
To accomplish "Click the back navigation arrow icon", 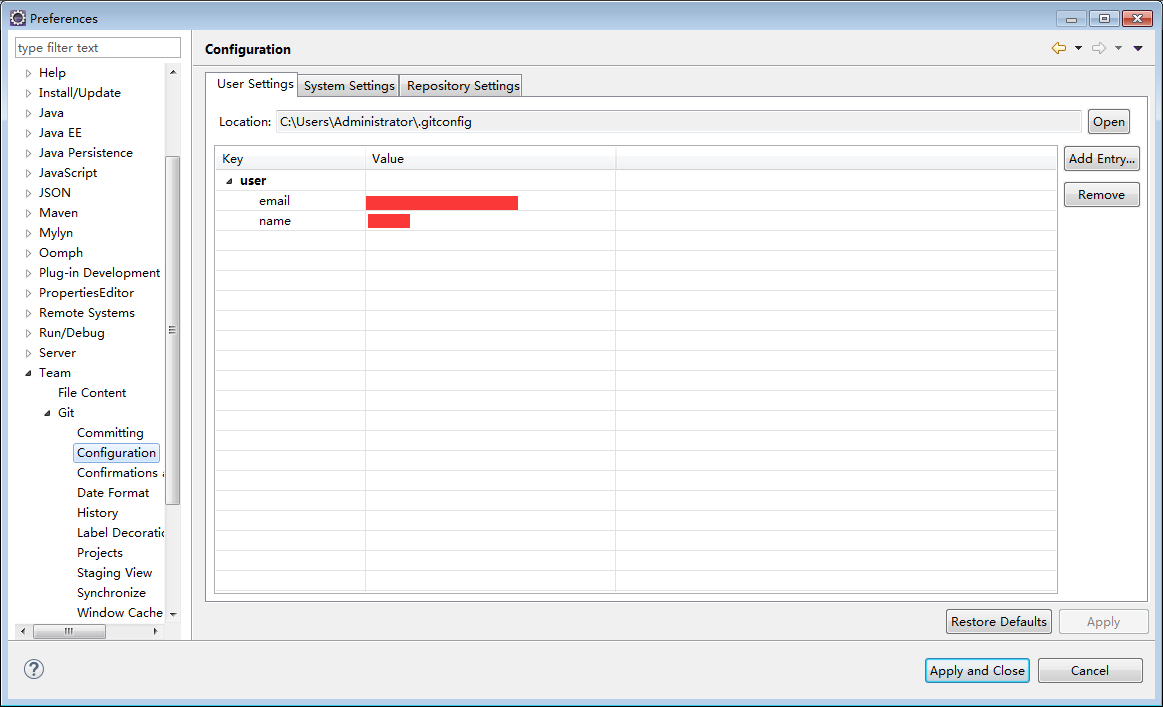I will (1058, 48).
